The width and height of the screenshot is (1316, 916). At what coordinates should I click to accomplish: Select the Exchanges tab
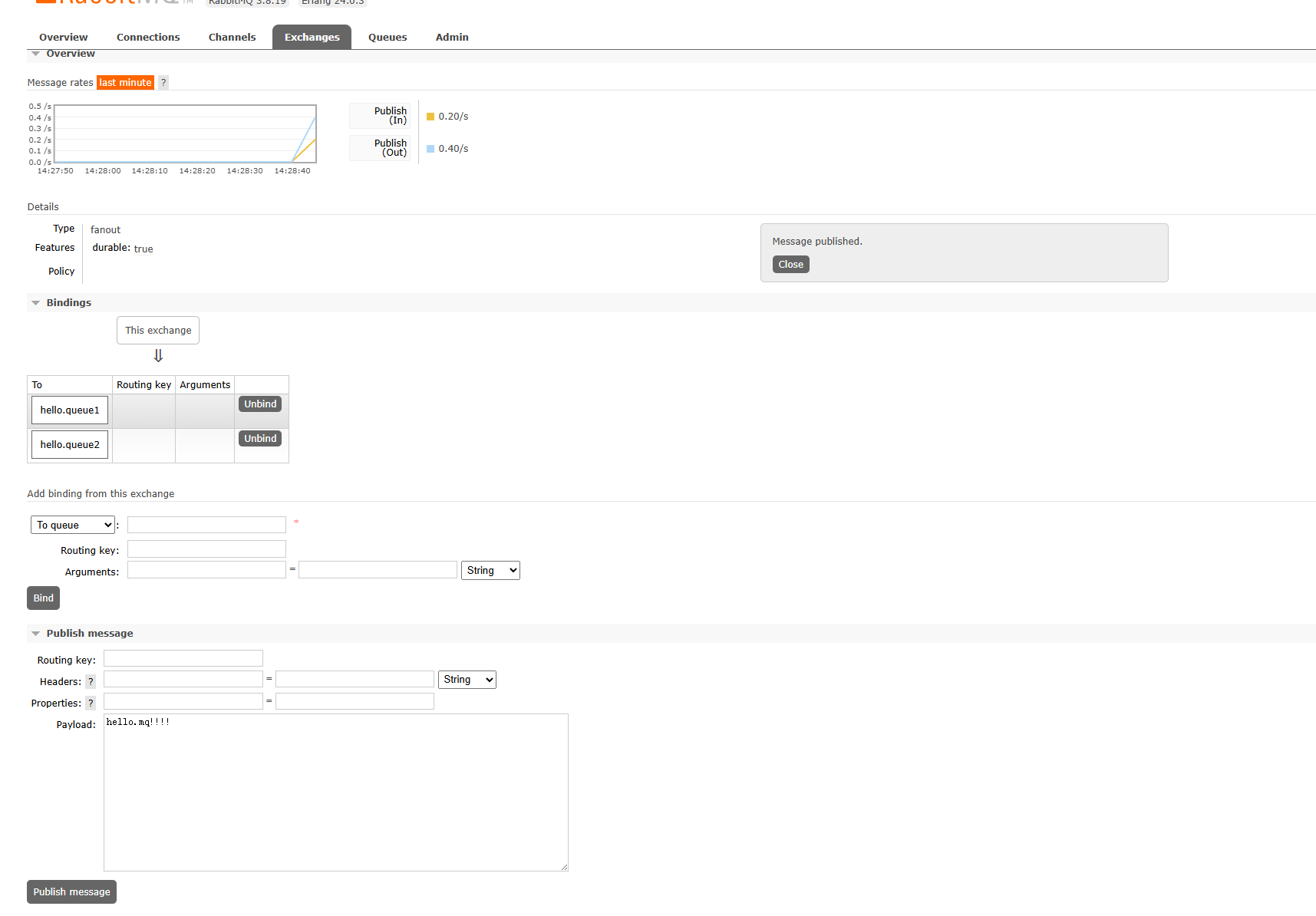[x=312, y=37]
